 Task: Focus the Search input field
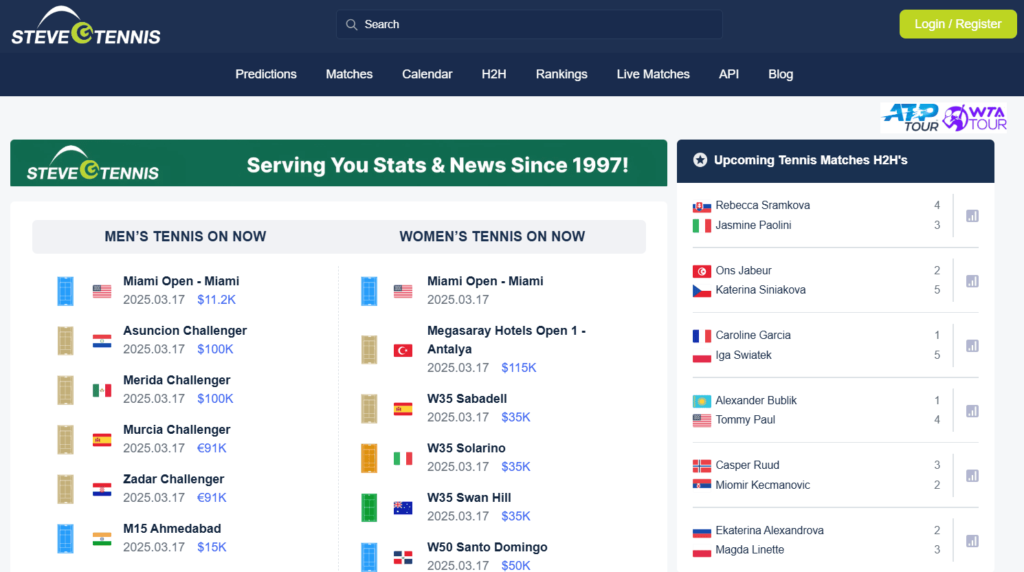(530, 25)
